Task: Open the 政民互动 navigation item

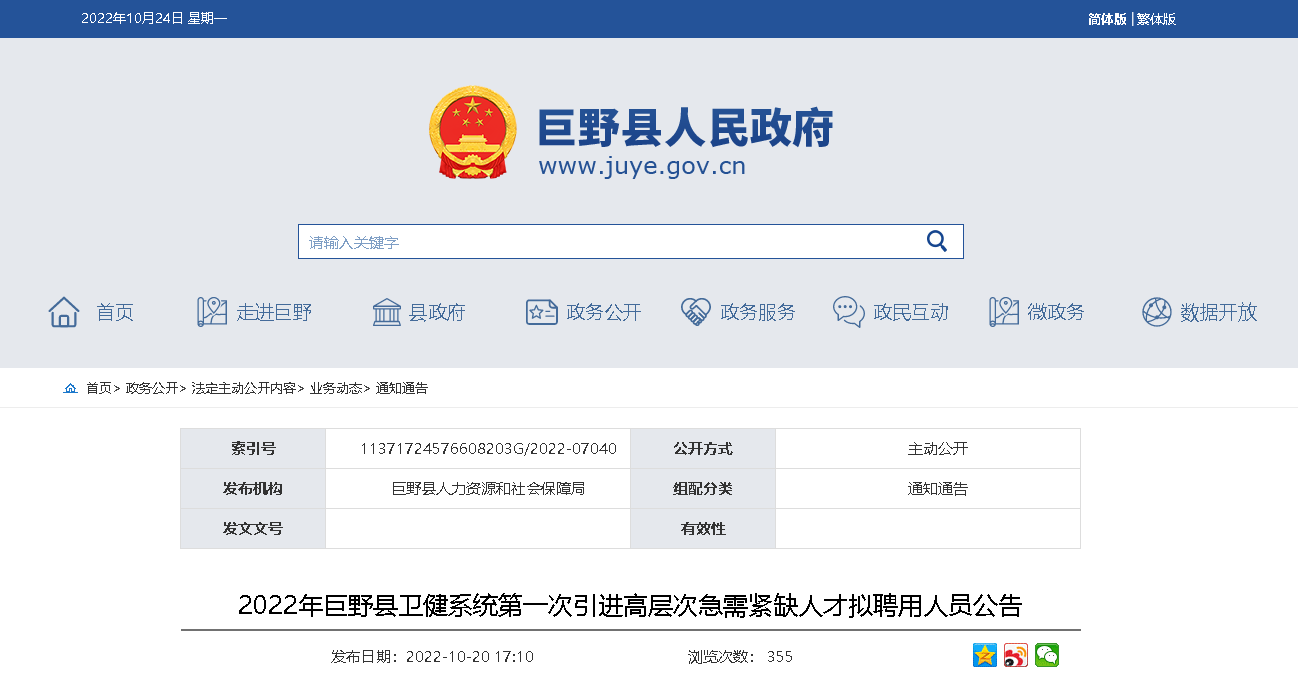Action: coord(891,312)
